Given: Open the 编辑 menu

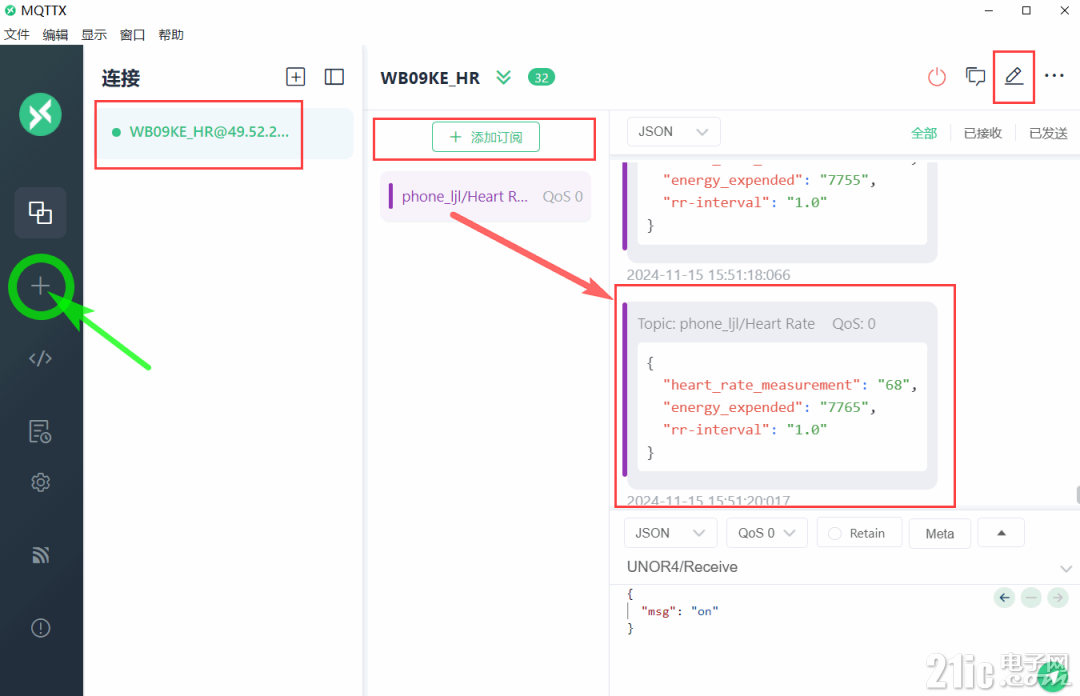Looking at the screenshot, I should [x=55, y=34].
